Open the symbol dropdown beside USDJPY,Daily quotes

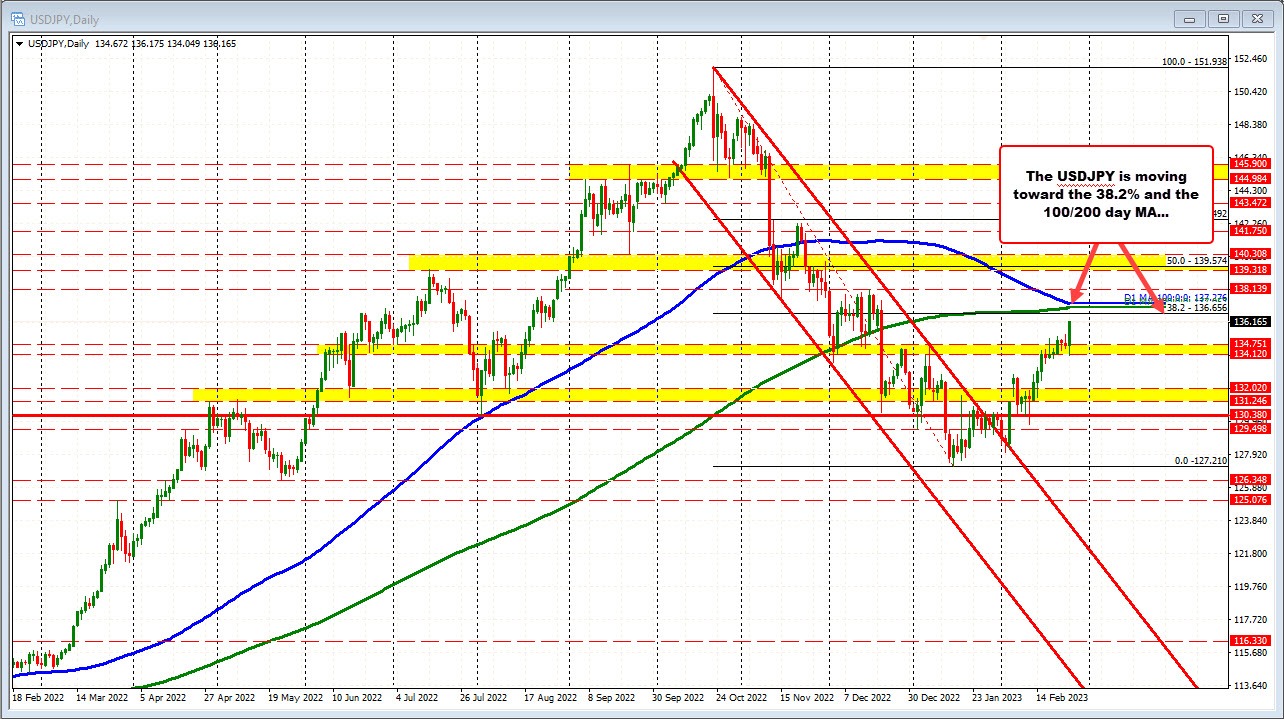pos(20,43)
